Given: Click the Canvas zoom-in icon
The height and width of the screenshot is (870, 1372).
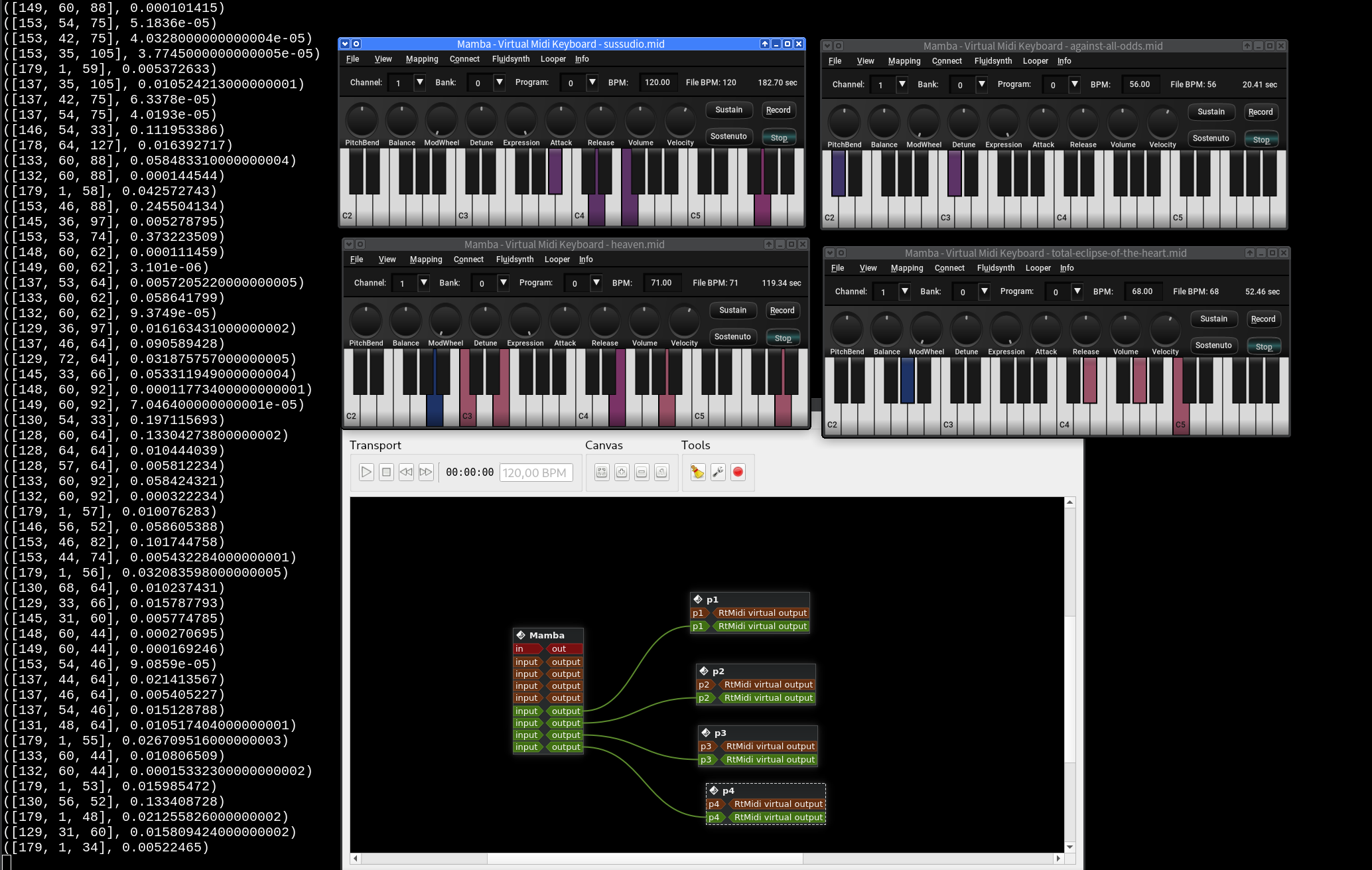Looking at the screenshot, I should pyautogui.click(x=622, y=472).
